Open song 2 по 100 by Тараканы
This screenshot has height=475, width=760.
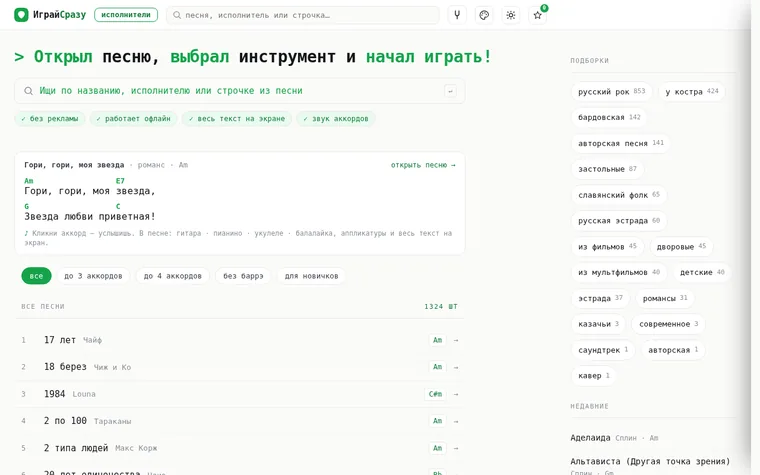click(240, 421)
